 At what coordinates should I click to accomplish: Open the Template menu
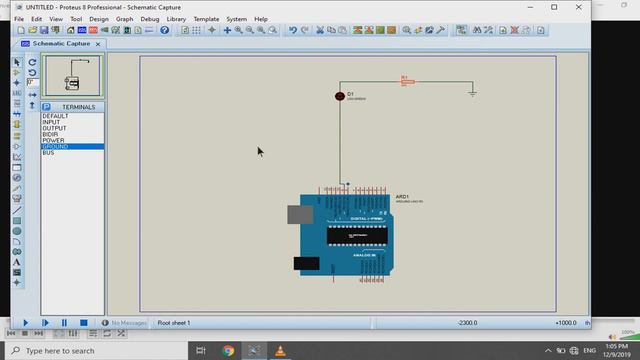pos(206,19)
